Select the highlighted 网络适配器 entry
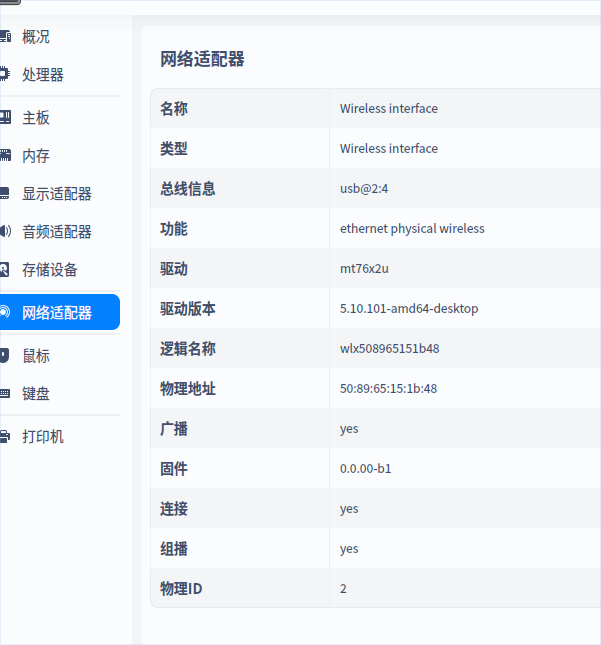Image resolution: width=601 pixels, height=645 pixels. click(x=60, y=312)
